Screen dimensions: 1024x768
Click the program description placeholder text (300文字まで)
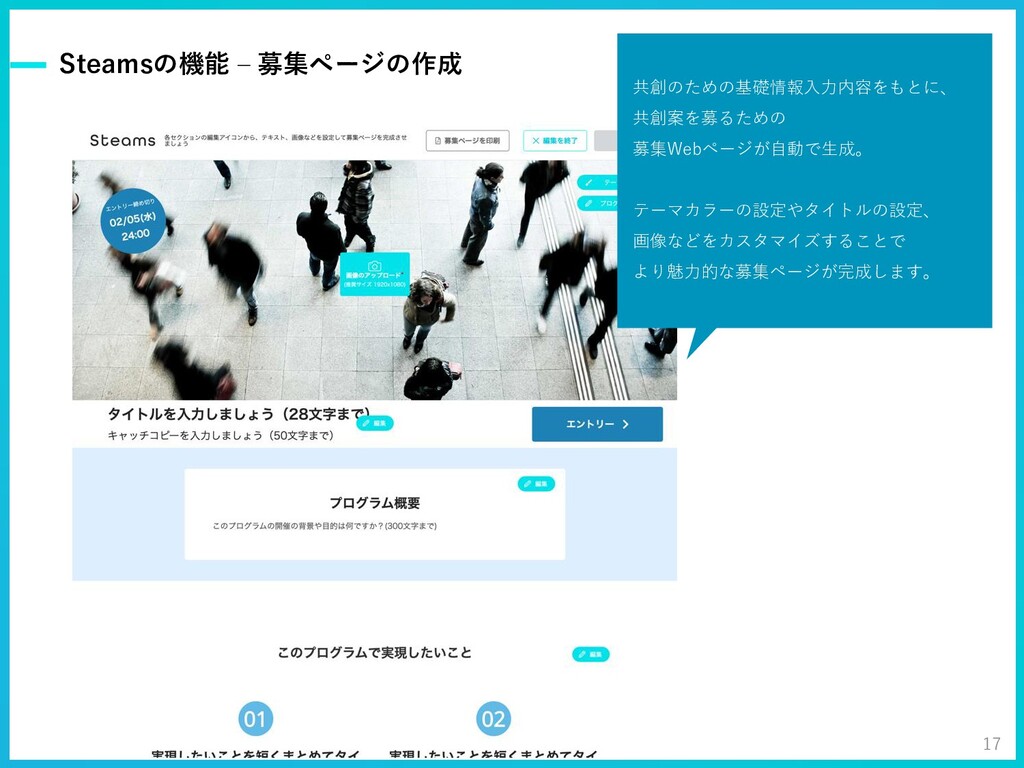pos(325,526)
